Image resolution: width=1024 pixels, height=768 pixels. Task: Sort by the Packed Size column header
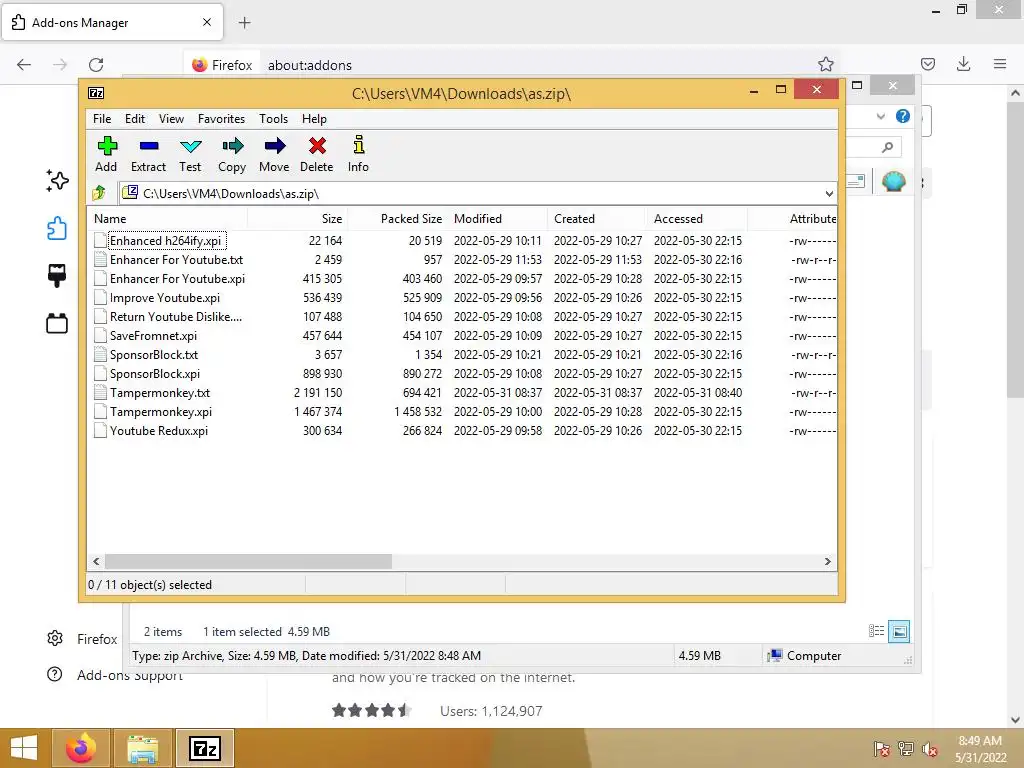397,219
